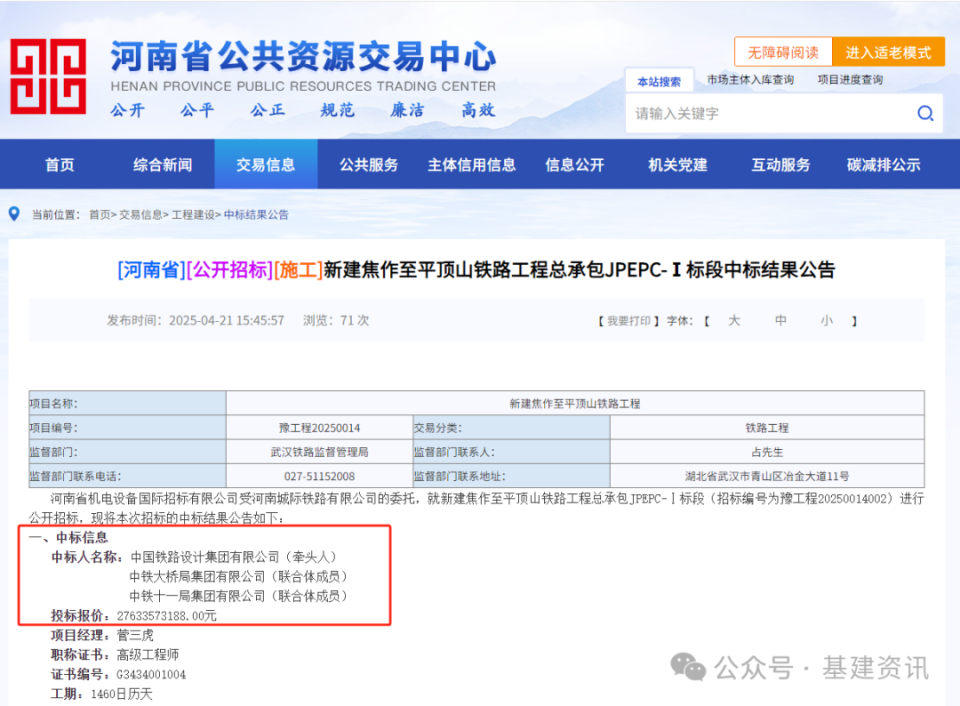Image resolution: width=960 pixels, height=706 pixels.
Task: Click 交易分类 label cell
Action: [x=511, y=427]
